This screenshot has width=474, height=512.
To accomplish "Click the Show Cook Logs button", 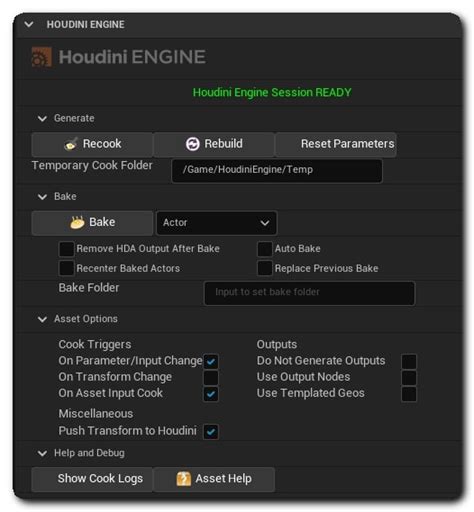I will 92,479.
